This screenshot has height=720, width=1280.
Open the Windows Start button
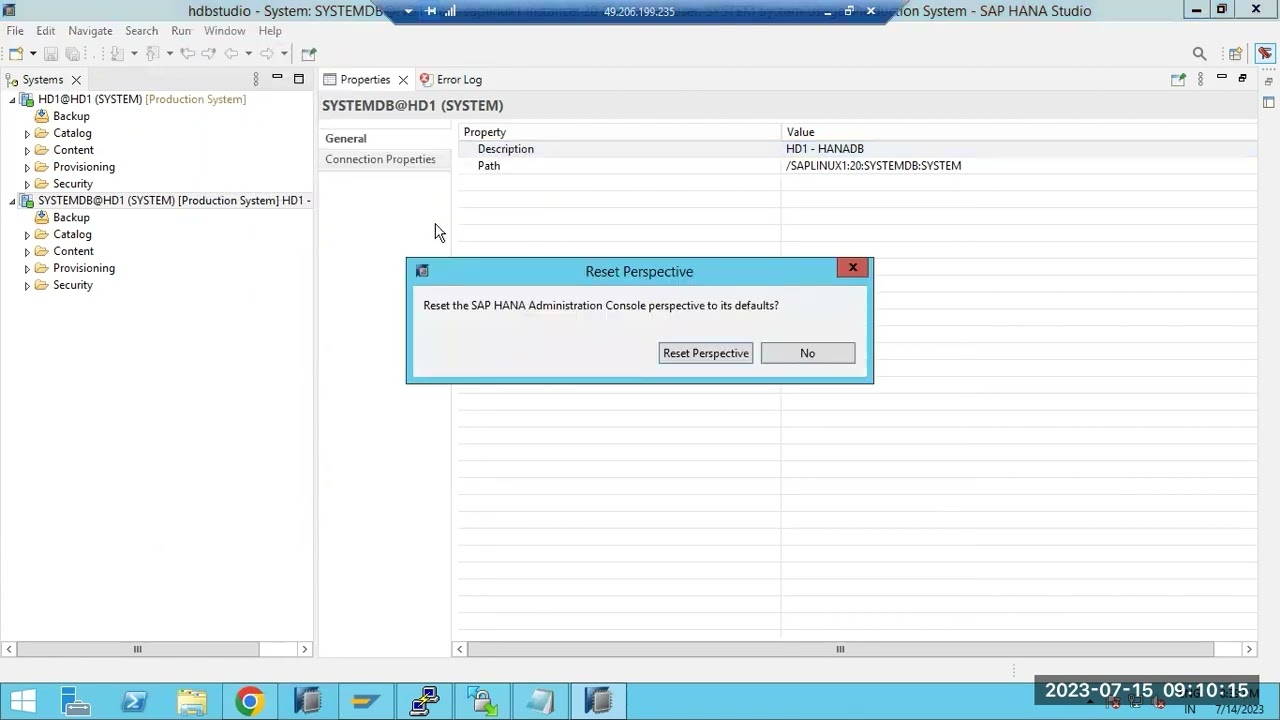[x=22, y=701]
